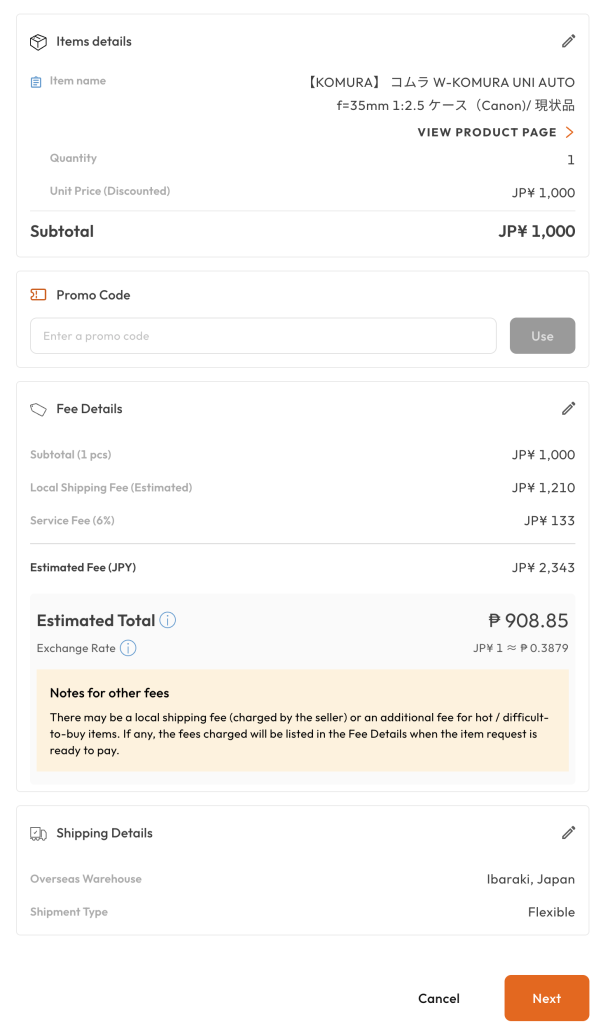Click the Item name clipboard icon

37,82
